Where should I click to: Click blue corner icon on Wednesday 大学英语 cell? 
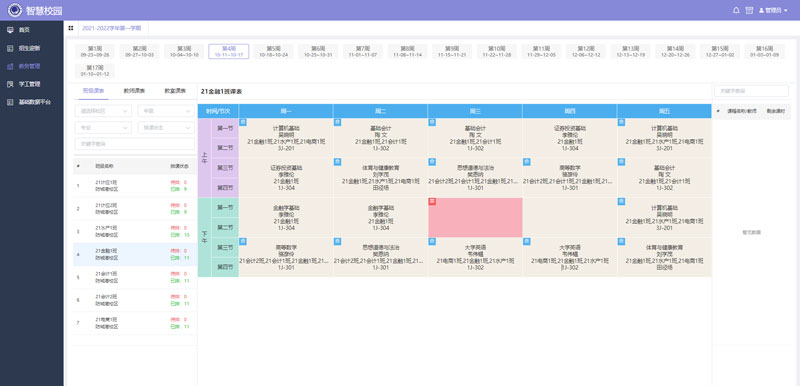pos(432,241)
